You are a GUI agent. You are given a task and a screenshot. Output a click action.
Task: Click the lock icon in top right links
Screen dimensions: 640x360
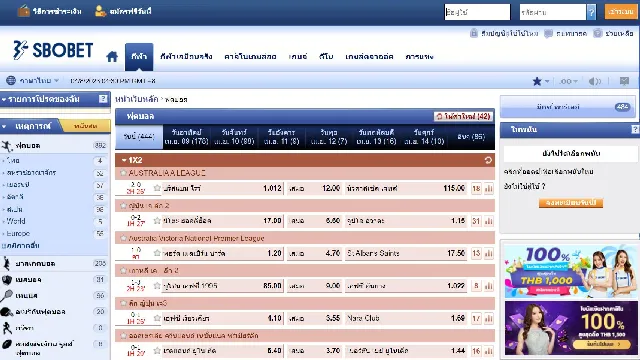coord(473,33)
